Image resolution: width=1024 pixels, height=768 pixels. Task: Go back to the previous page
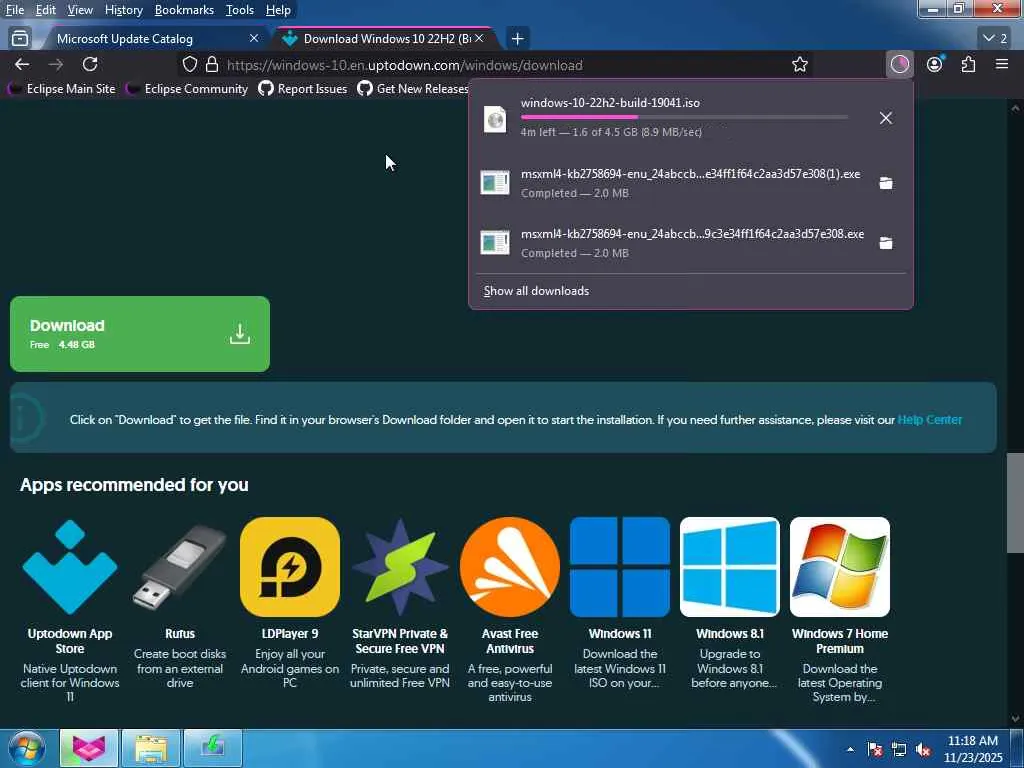[22, 64]
